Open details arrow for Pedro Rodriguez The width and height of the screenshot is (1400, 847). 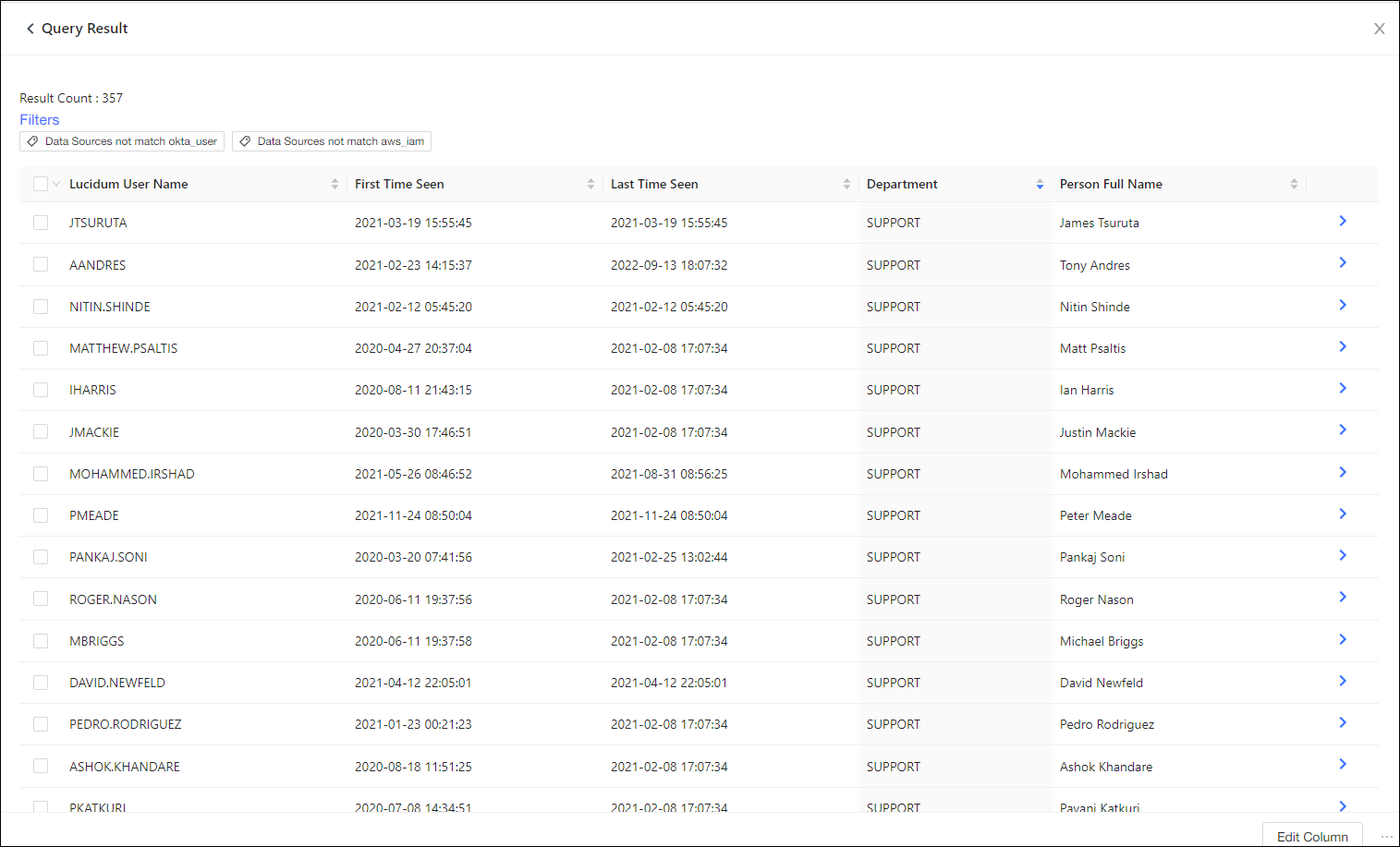1343,722
